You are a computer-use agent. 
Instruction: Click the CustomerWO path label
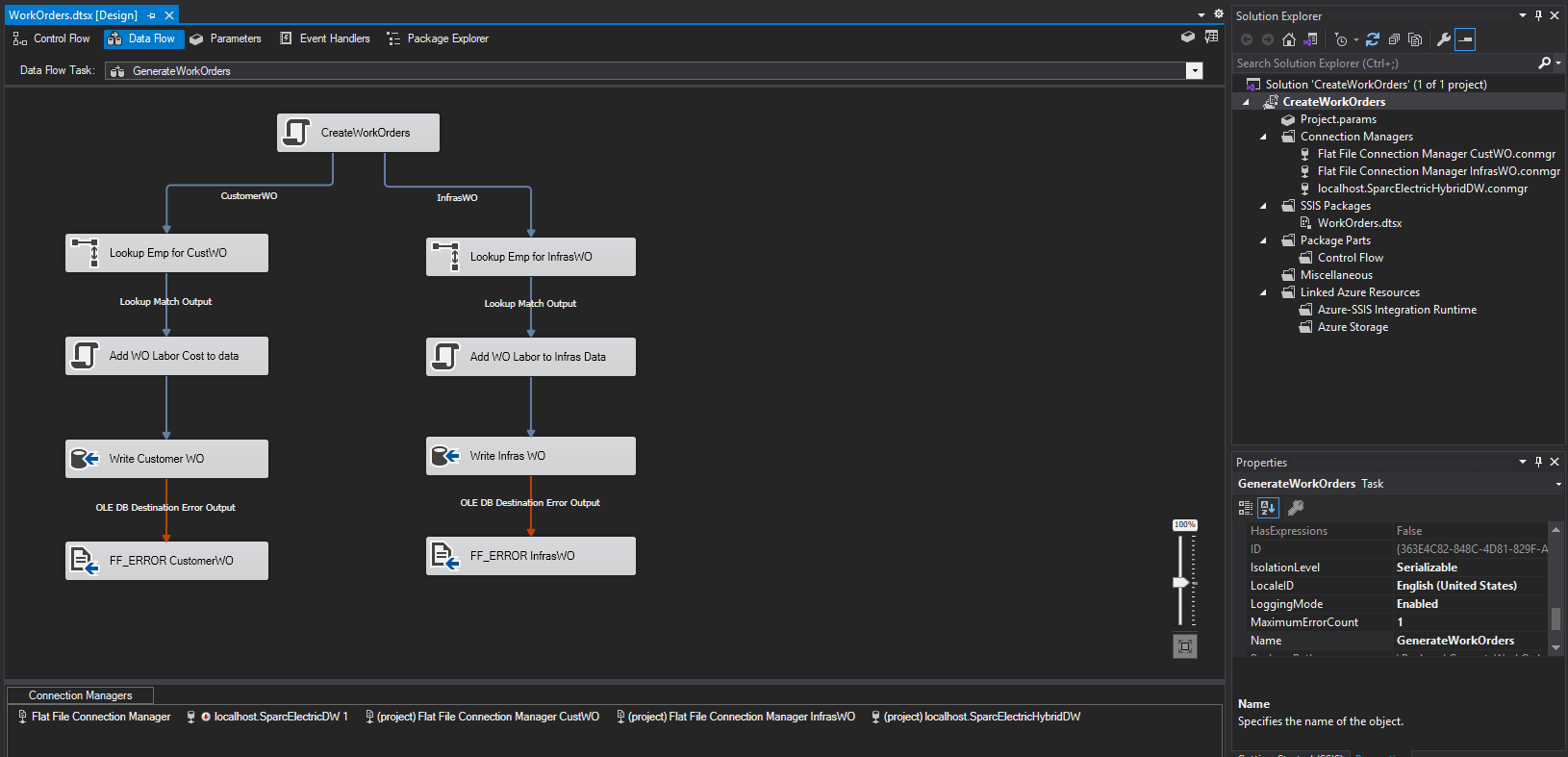click(249, 196)
